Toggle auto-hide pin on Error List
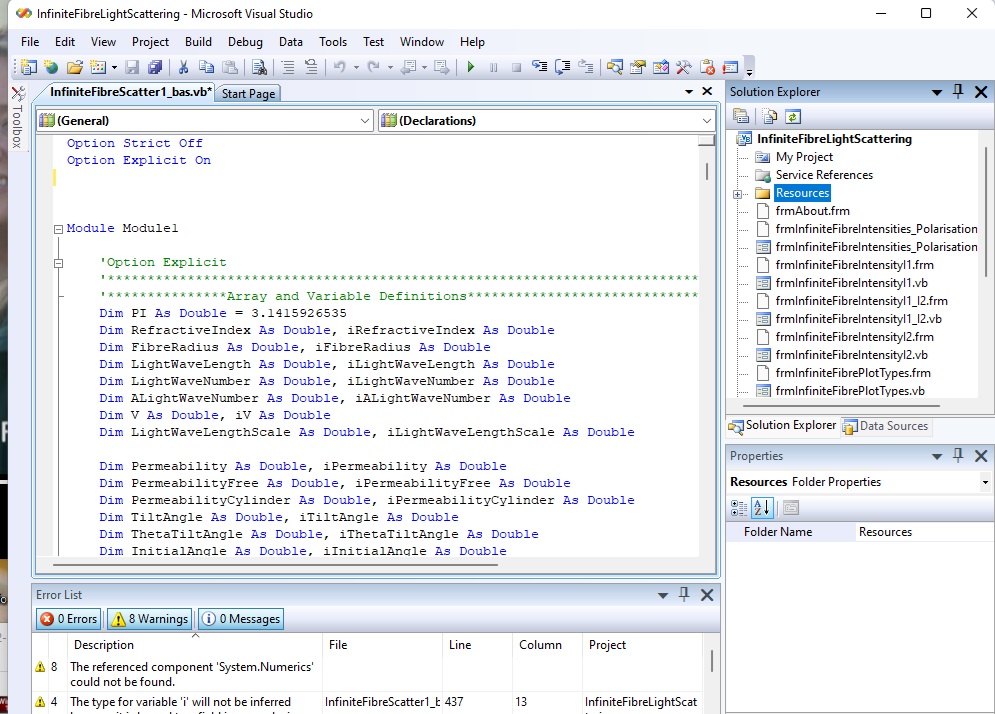The width and height of the screenshot is (995, 714). (x=684, y=595)
